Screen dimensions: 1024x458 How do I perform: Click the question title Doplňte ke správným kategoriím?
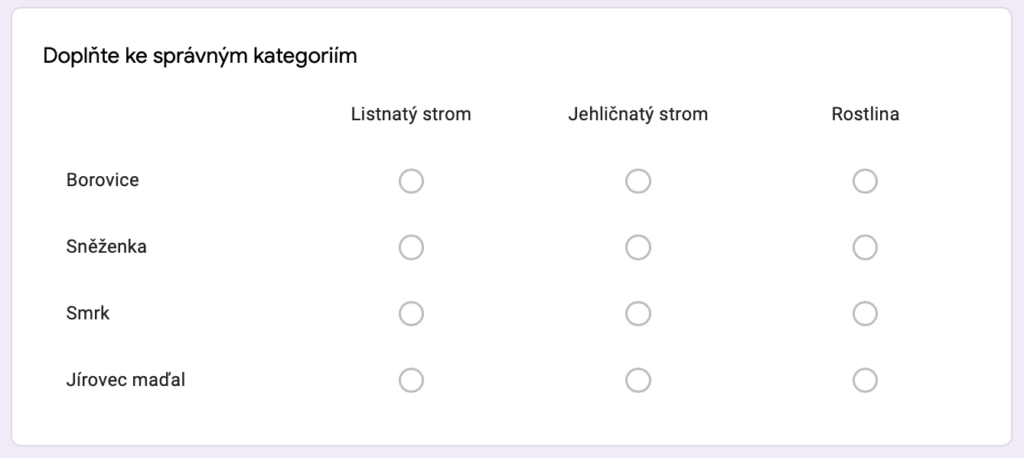pos(200,56)
